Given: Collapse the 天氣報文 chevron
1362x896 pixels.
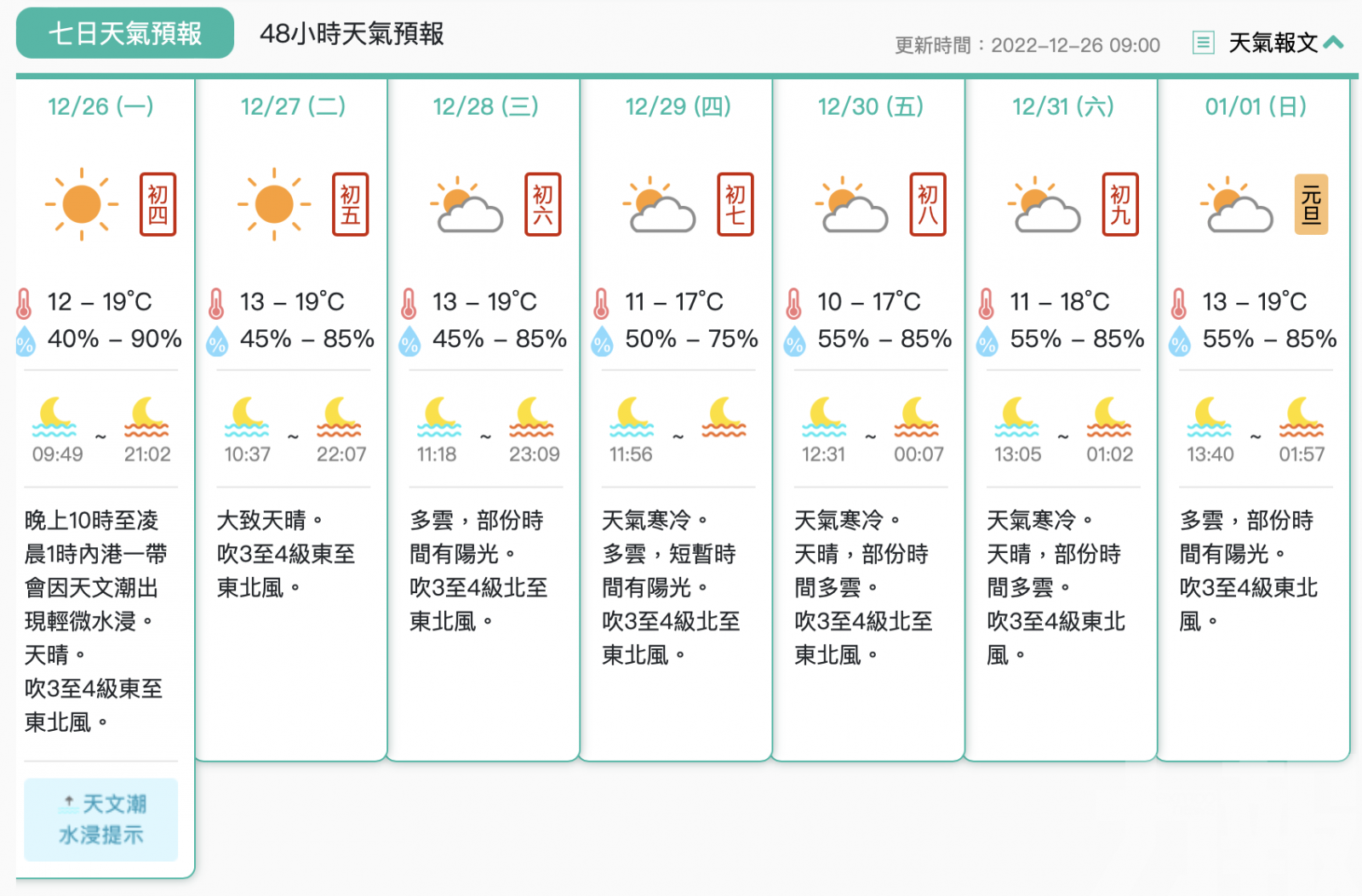Looking at the screenshot, I should pyautogui.click(x=1334, y=42).
